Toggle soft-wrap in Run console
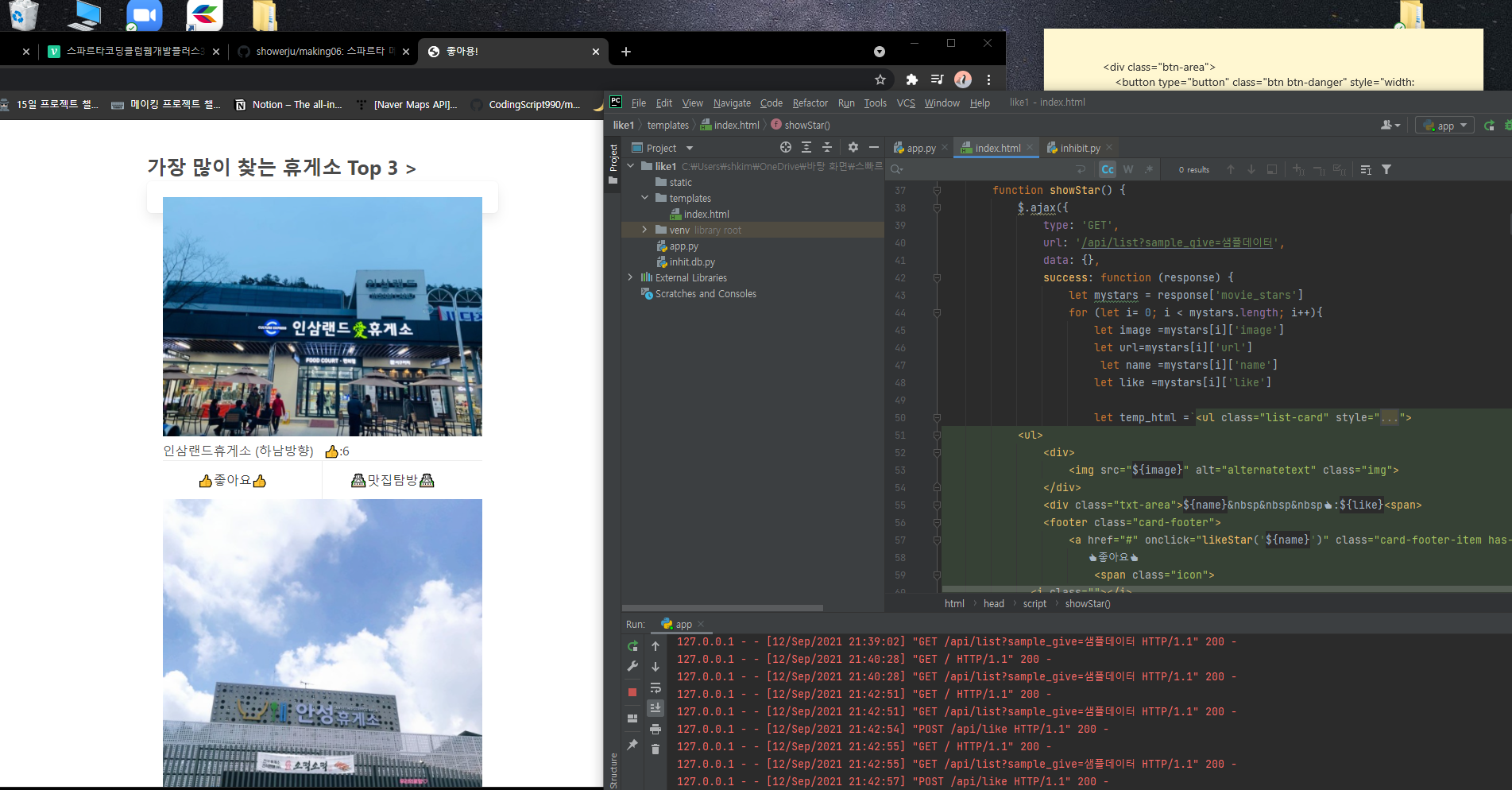 click(x=655, y=687)
